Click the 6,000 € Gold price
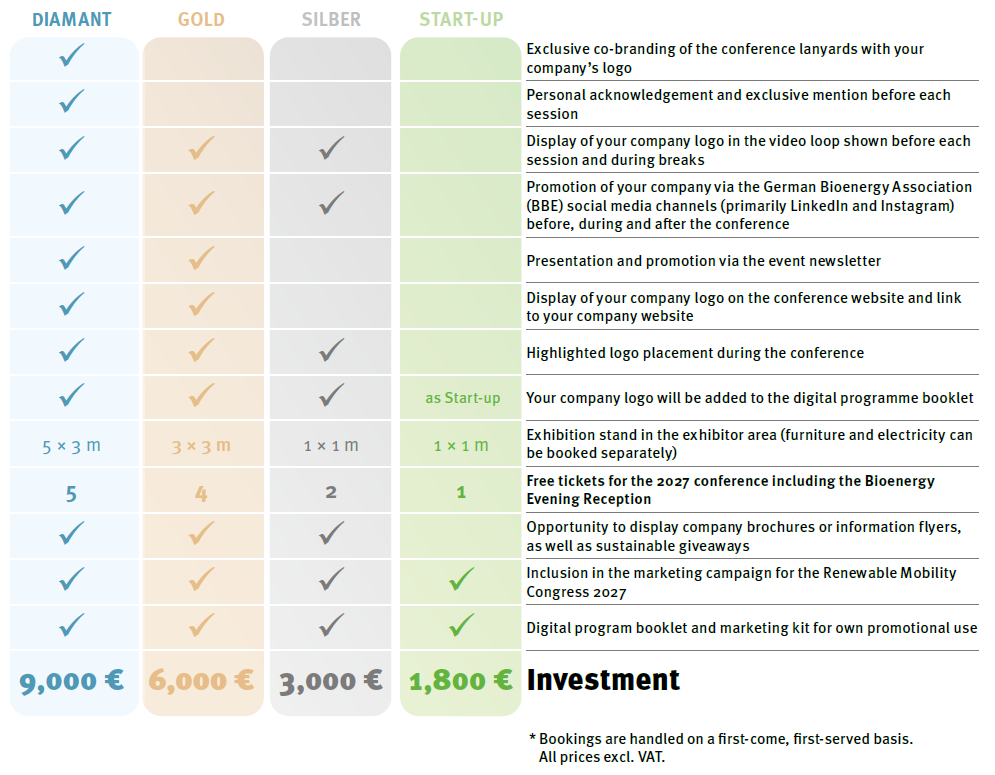This screenshot has height=775, width=995. pos(201,681)
